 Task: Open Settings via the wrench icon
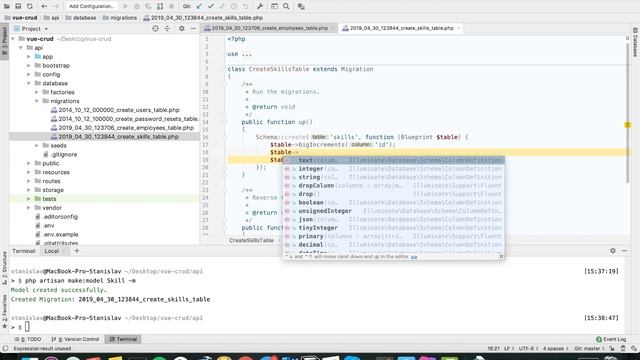[260, 6]
